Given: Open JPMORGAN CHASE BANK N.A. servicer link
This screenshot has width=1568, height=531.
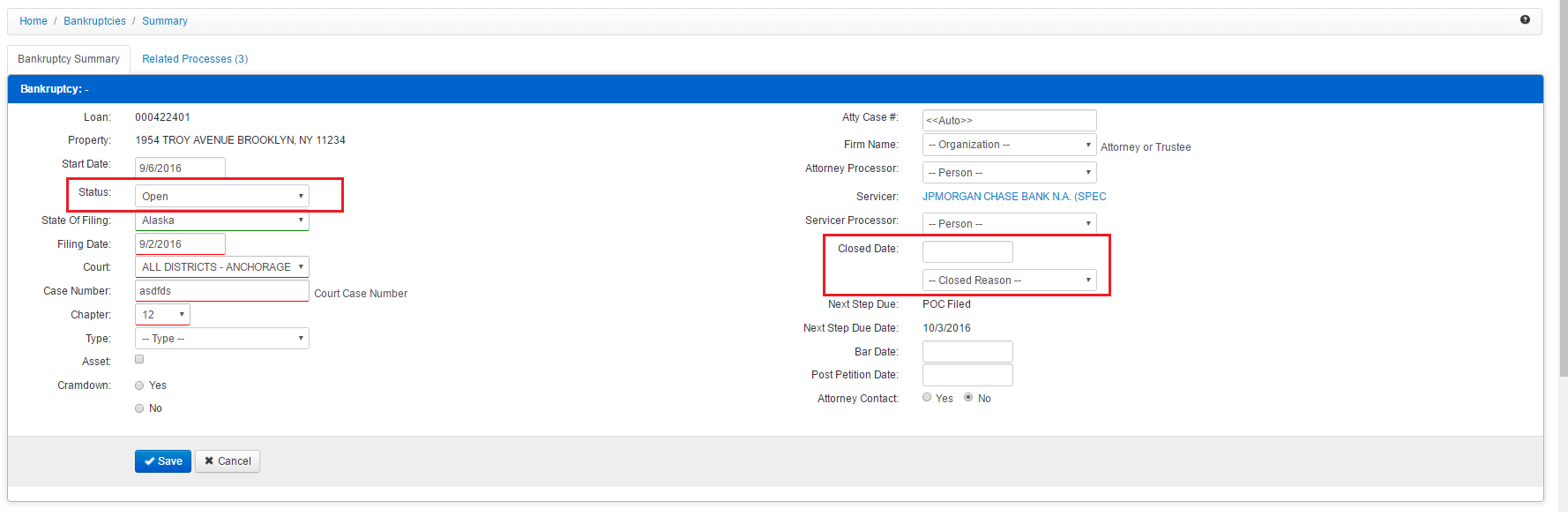Looking at the screenshot, I should [x=1014, y=197].
